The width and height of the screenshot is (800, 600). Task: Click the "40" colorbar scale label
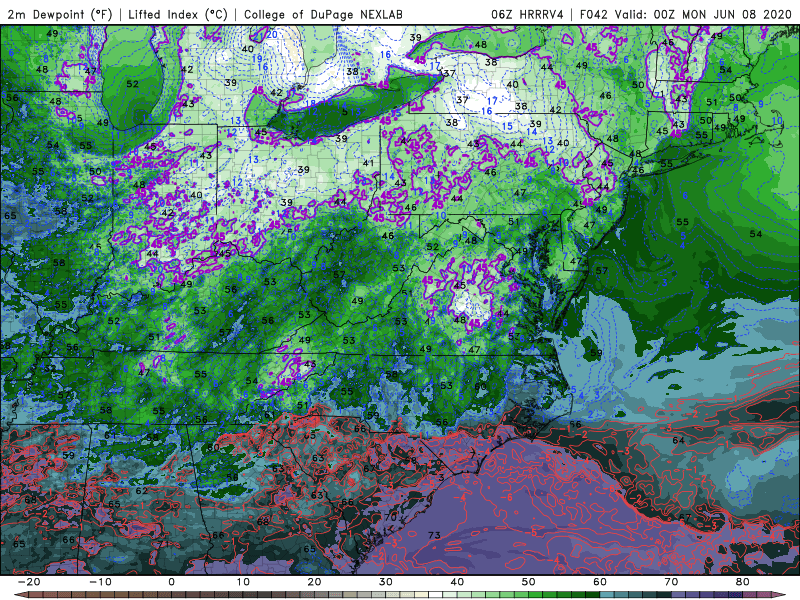click(x=457, y=582)
